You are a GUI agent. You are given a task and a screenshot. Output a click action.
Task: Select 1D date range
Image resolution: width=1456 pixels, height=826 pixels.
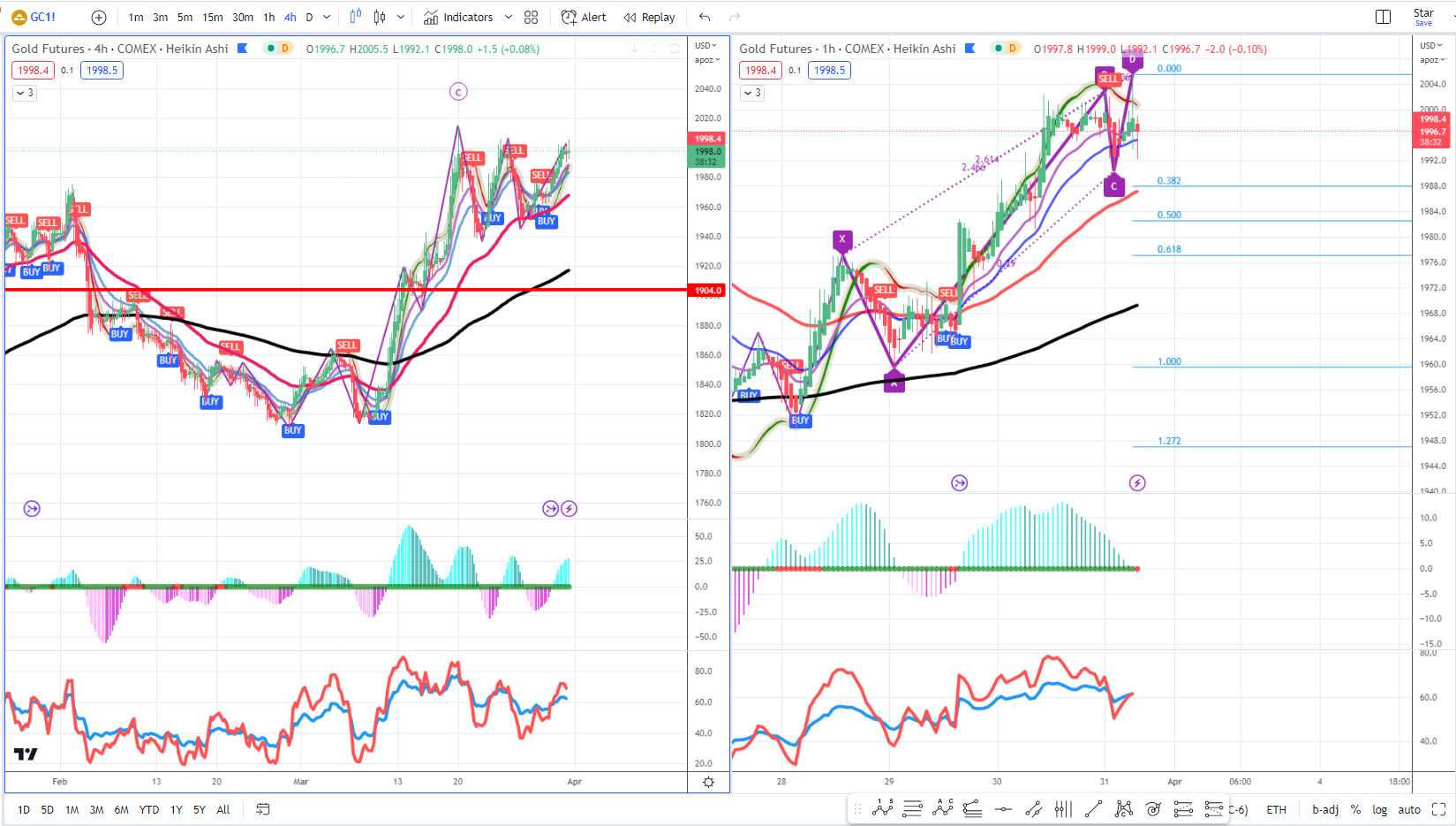[24, 809]
